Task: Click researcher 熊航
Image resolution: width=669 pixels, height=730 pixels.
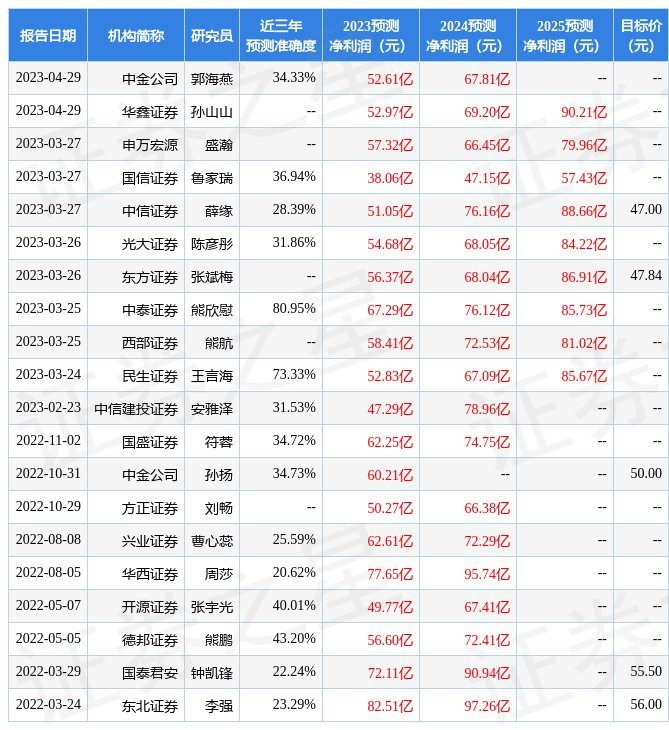Action: point(219,343)
